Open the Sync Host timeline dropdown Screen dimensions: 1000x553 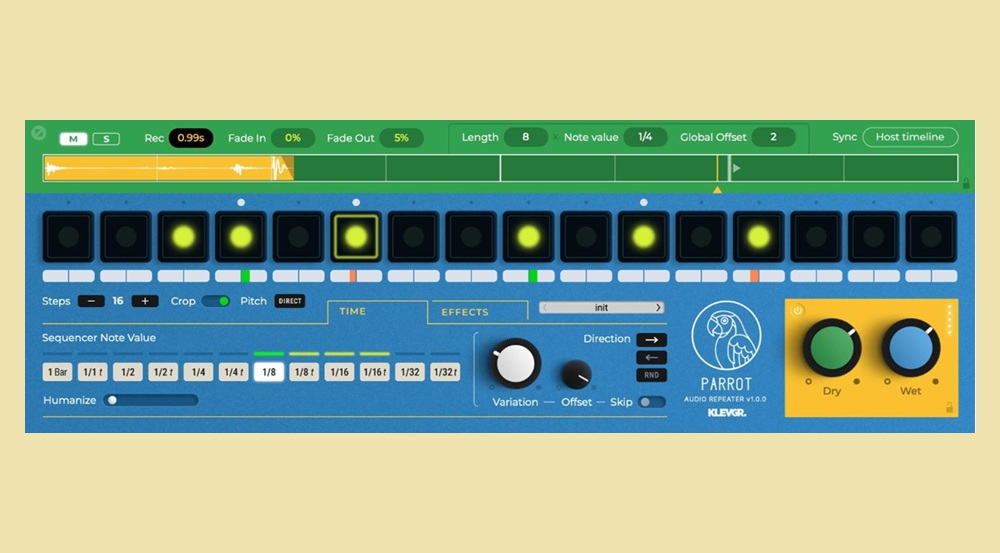(x=909, y=137)
